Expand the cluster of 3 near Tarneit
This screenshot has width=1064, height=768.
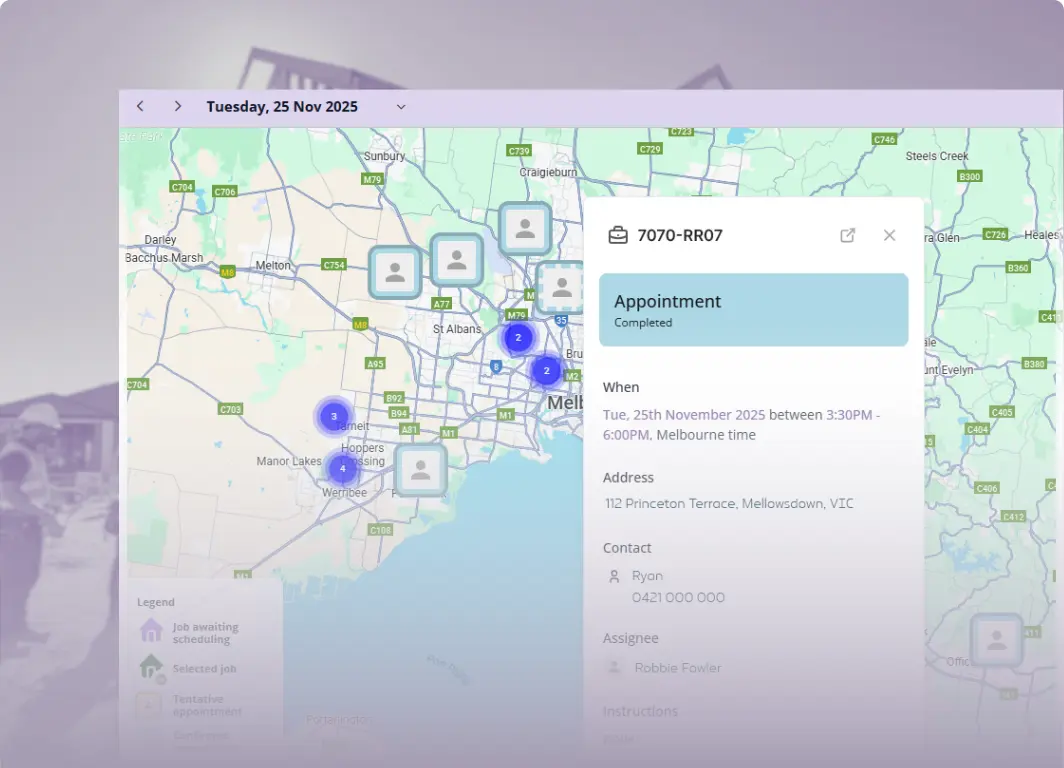tap(334, 416)
